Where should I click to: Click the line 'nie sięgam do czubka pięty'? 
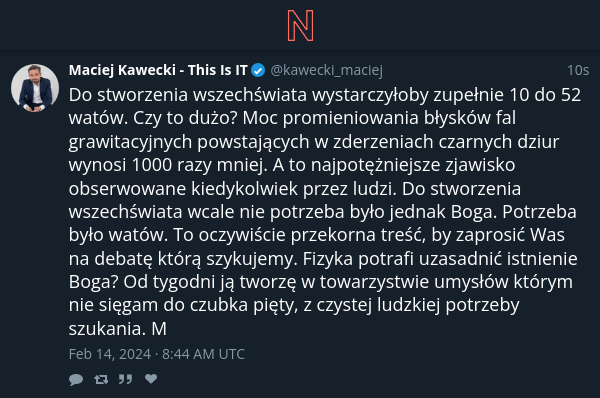pyautogui.click(x=182, y=305)
